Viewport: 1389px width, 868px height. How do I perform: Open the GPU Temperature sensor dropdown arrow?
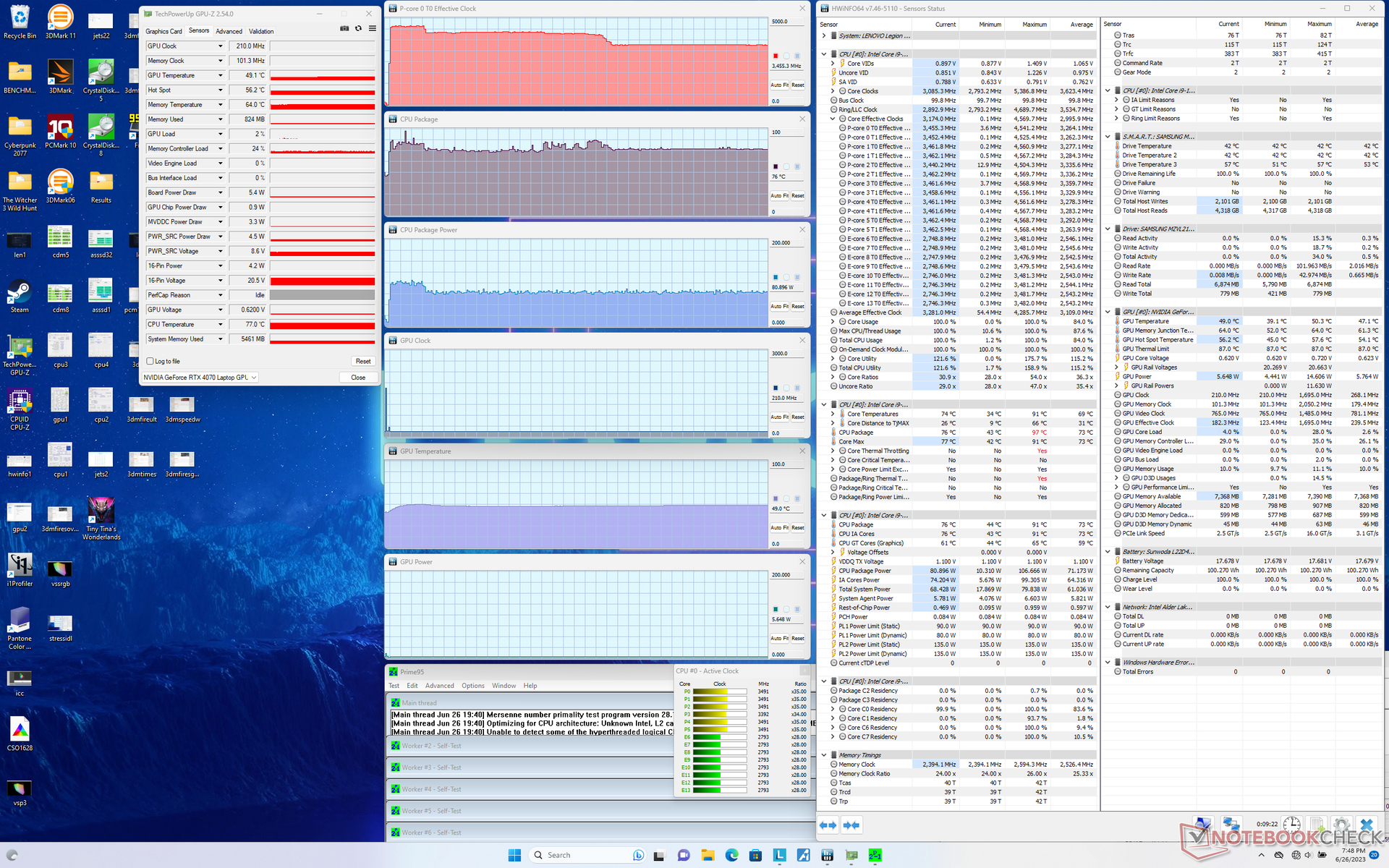[x=221, y=75]
